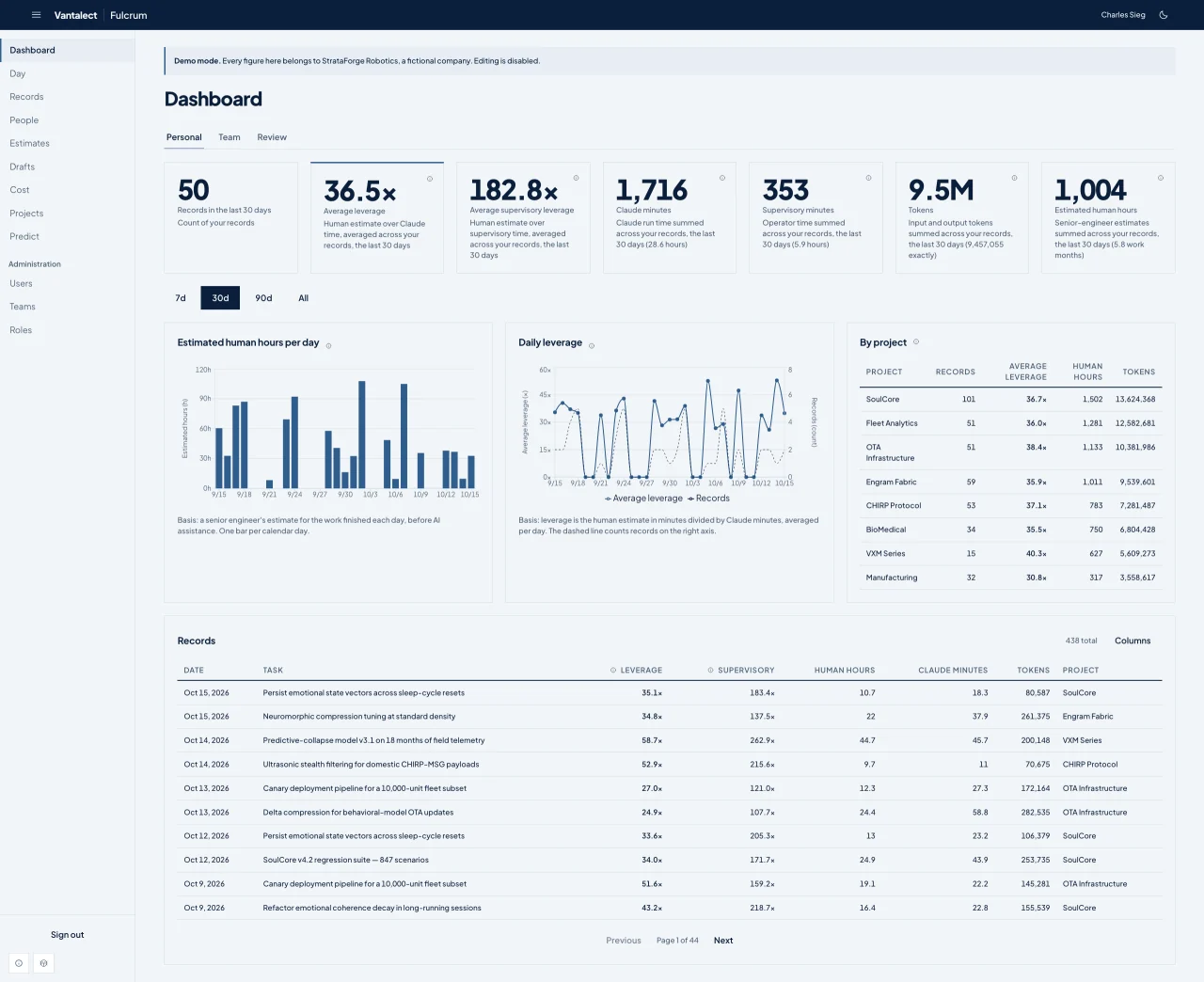1204x982 pixels.
Task: Open the hamburger navigation menu
Action: pyautogui.click(x=37, y=15)
